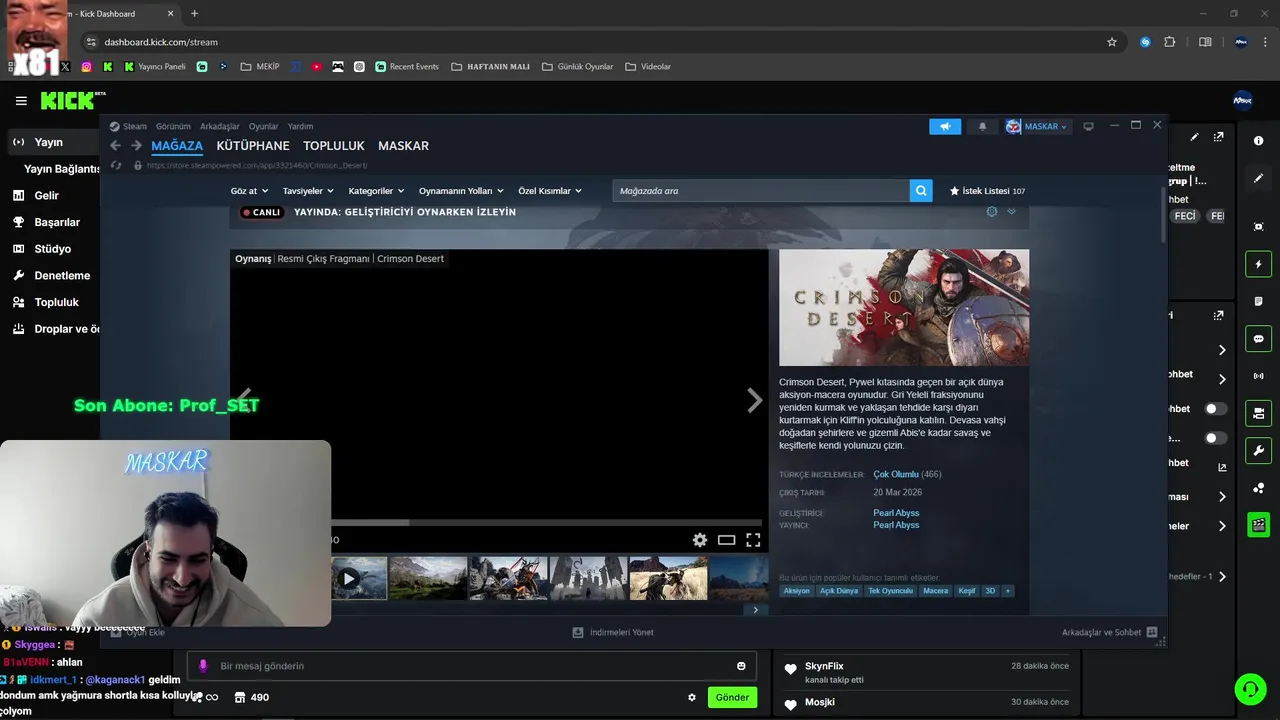Open İstek Listesi wishlist link
Image resolution: width=1280 pixels, height=720 pixels.
click(x=987, y=191)
